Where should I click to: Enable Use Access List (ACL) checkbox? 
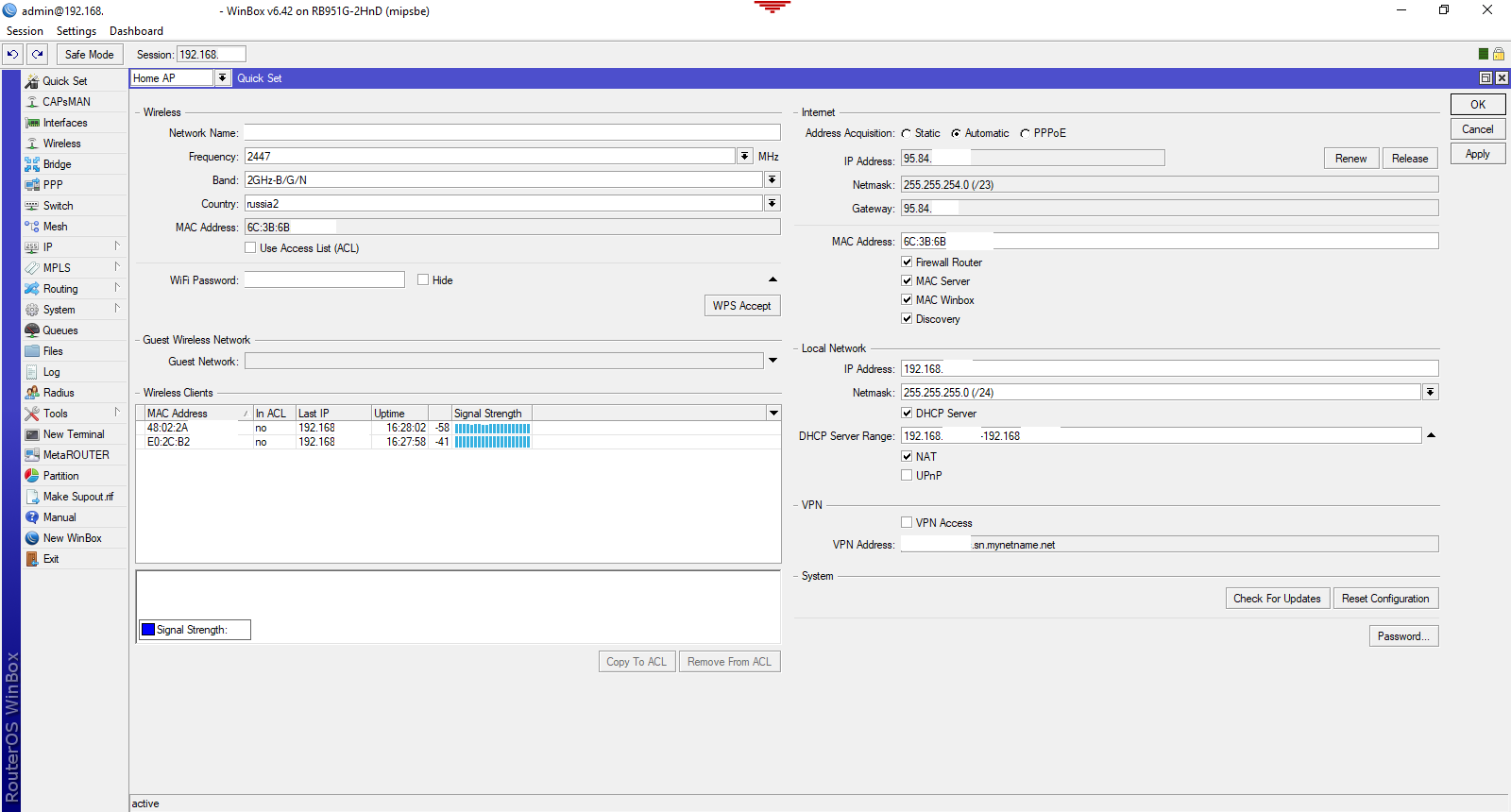(x=250, y=247)
